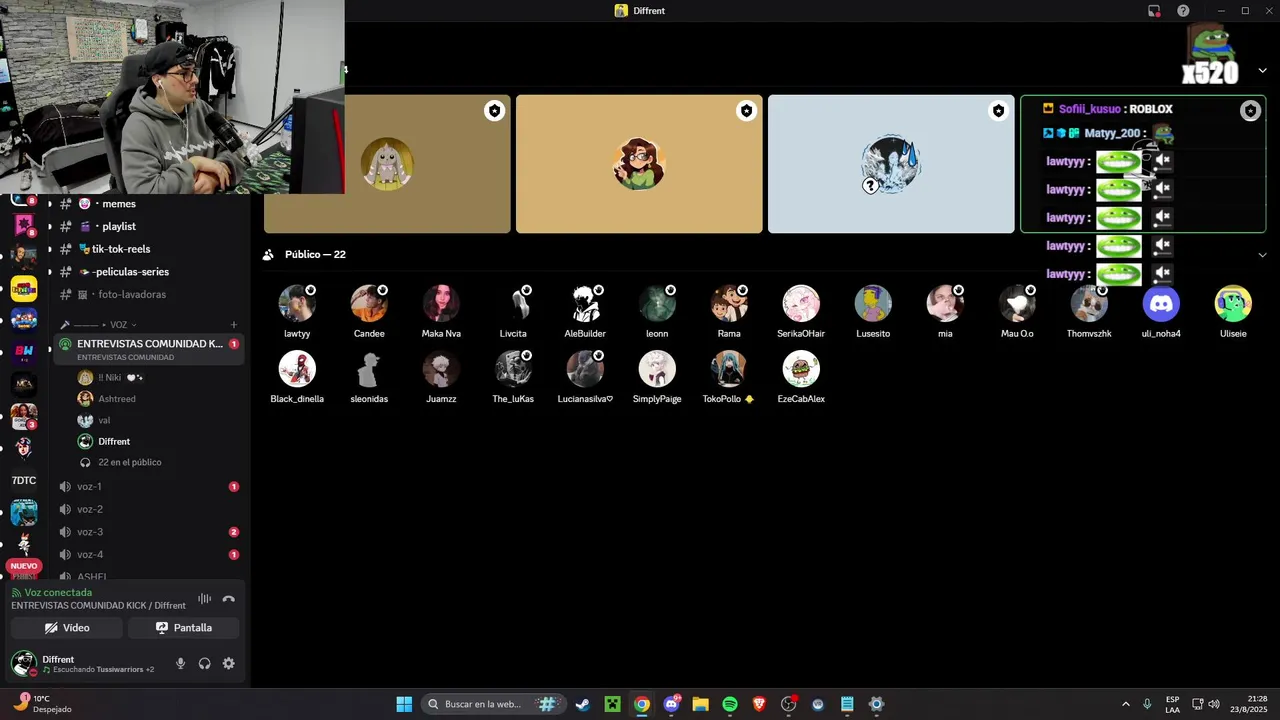Image resolution: width=1280 pixels, height=720 pixels.
Task: Toggle headphone deafen in user panel
Action: click(205, 663)
